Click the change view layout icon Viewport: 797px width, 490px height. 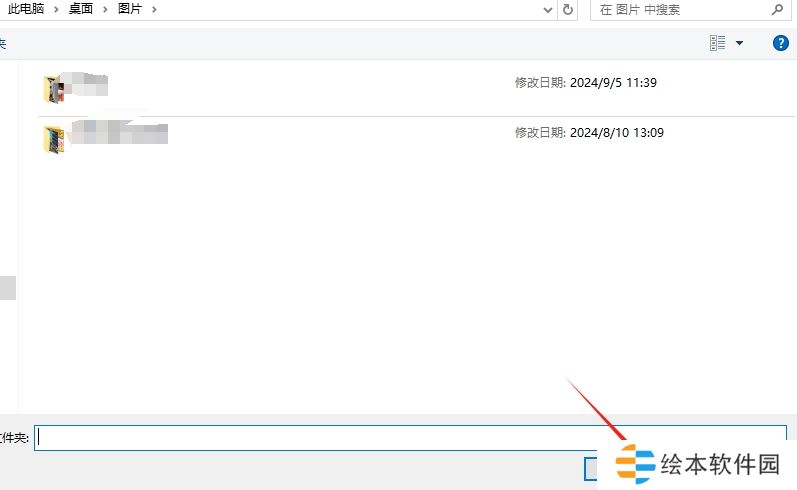(717, 43)
